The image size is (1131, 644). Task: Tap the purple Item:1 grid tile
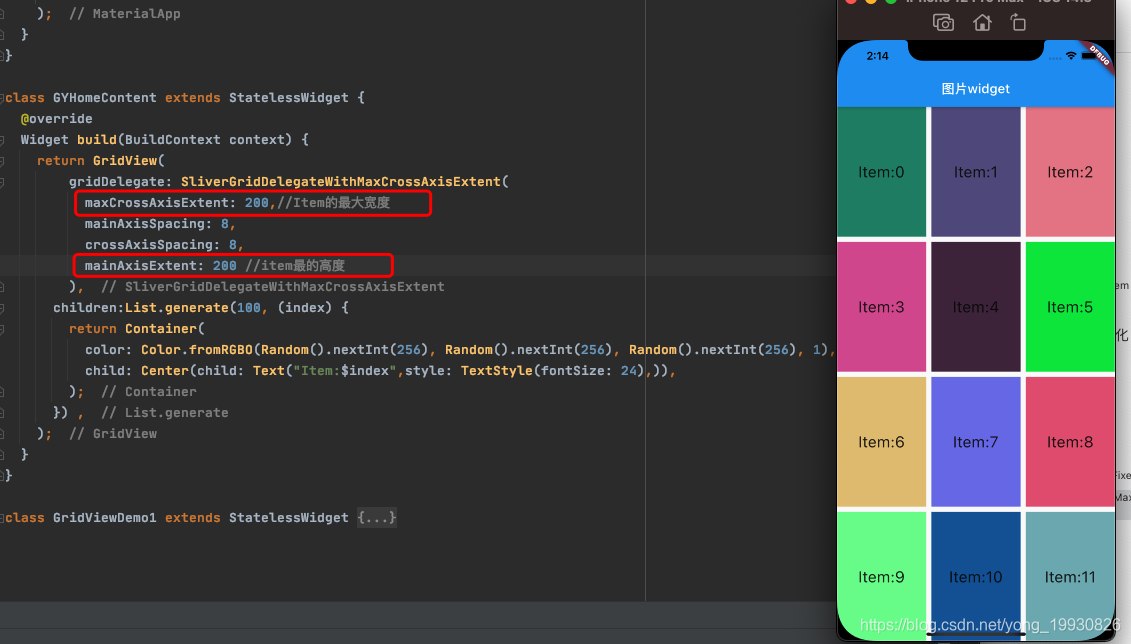click(975, 172)
